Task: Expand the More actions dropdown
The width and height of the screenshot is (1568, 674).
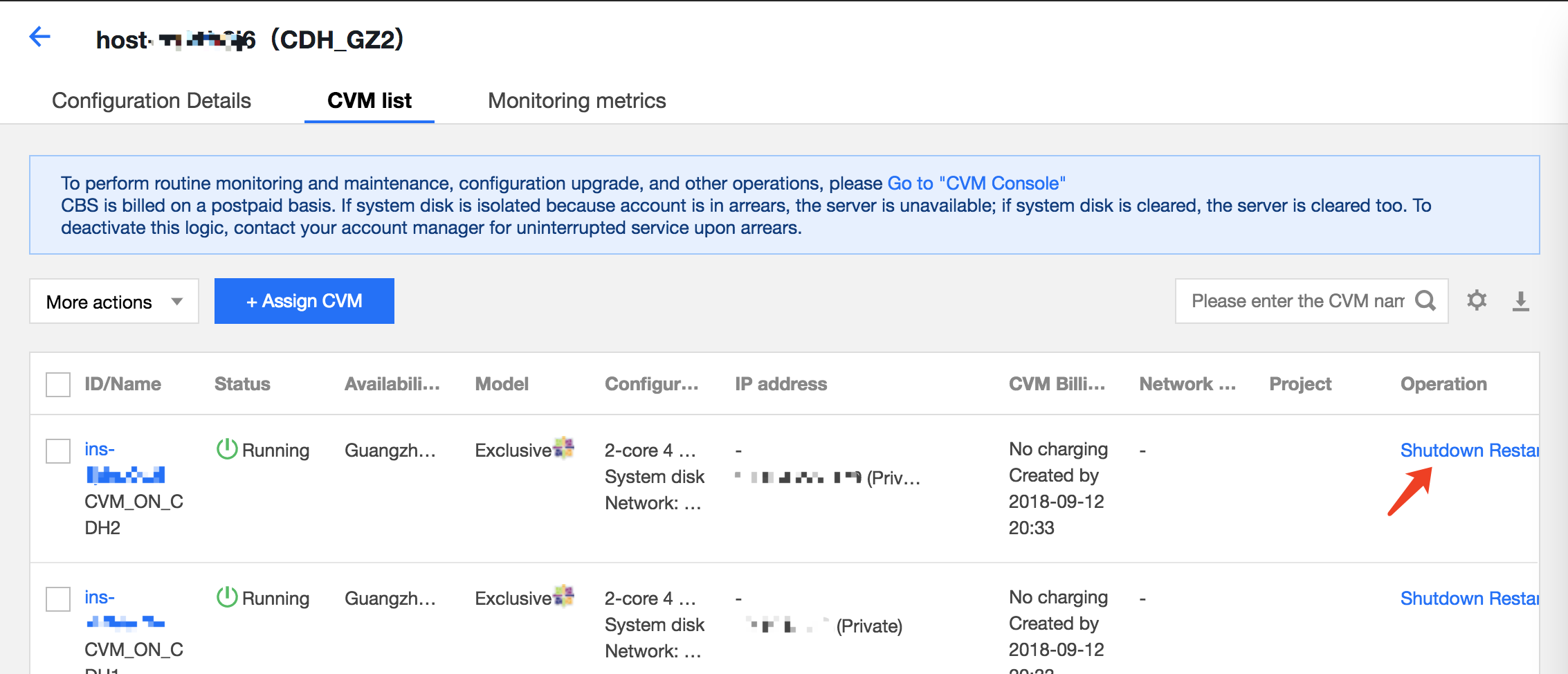Action: point(114,302)
